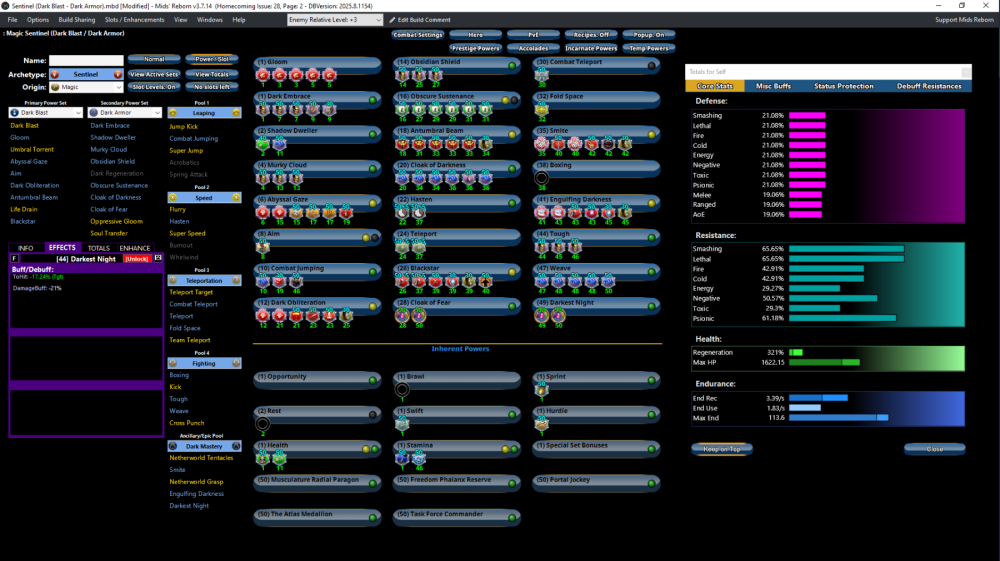Toggle the green indicator on Dark Embrace

(x=372, y=100)
